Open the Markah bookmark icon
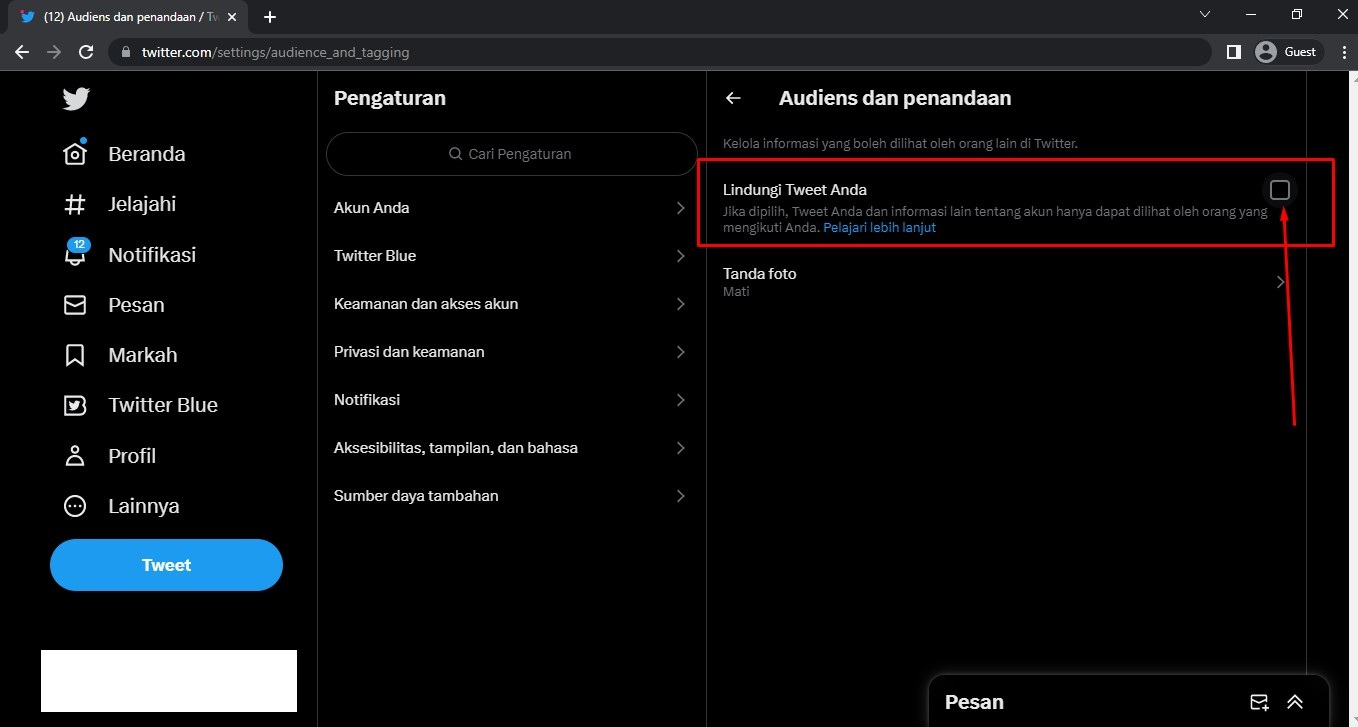The width and height of the screenshot is (1358, 727). (x=75, y=355)
